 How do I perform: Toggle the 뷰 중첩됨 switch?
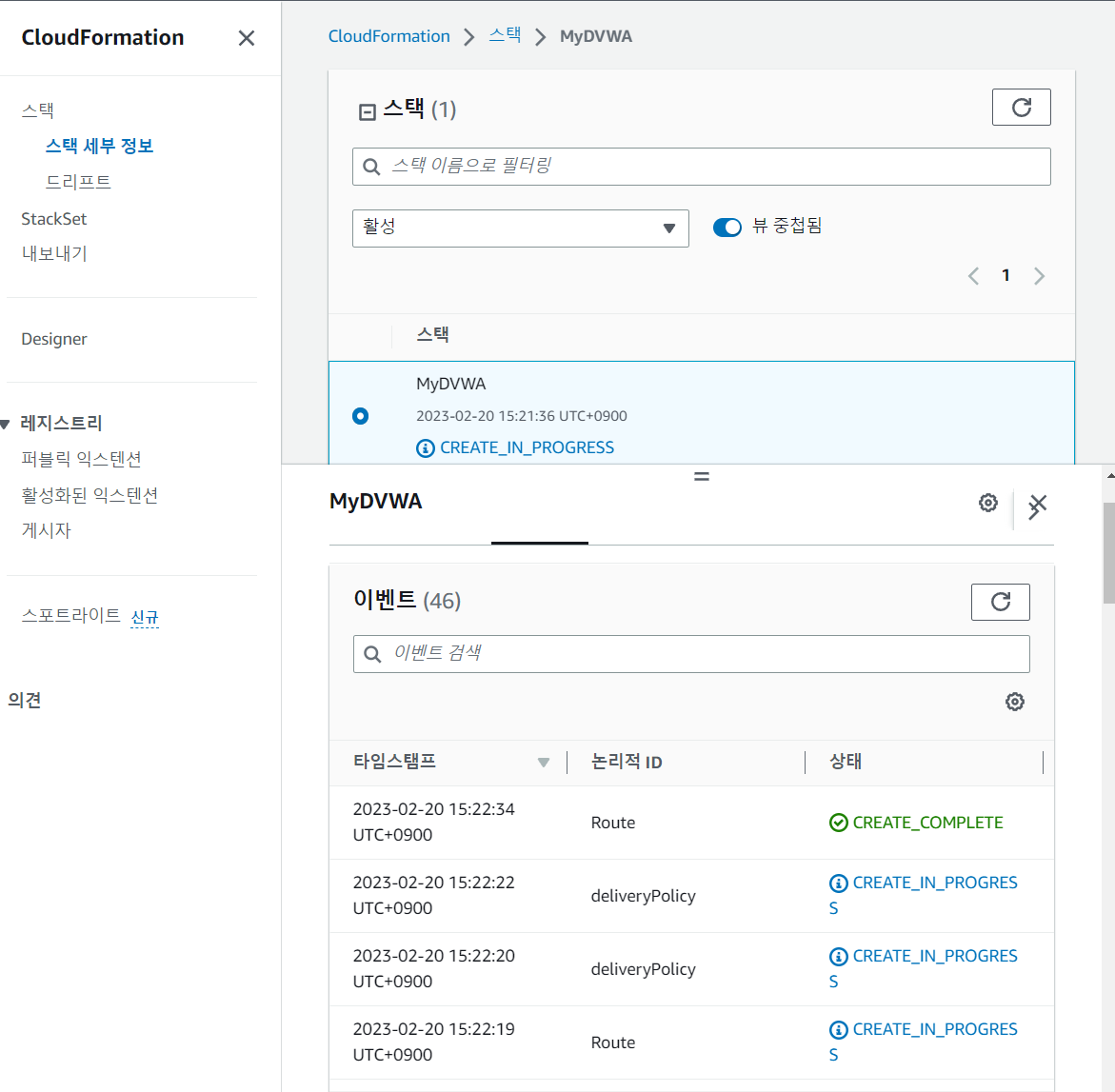(727, 227)
